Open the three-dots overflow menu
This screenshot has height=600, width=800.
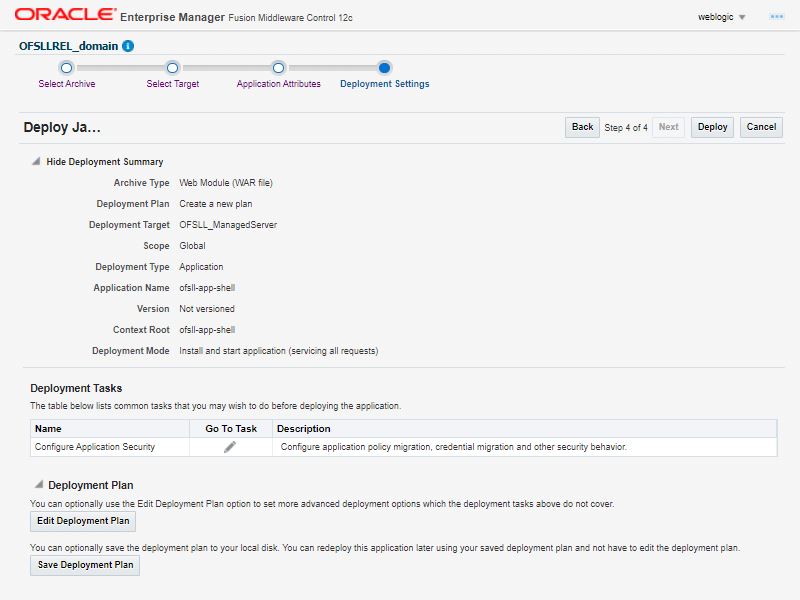777,17
